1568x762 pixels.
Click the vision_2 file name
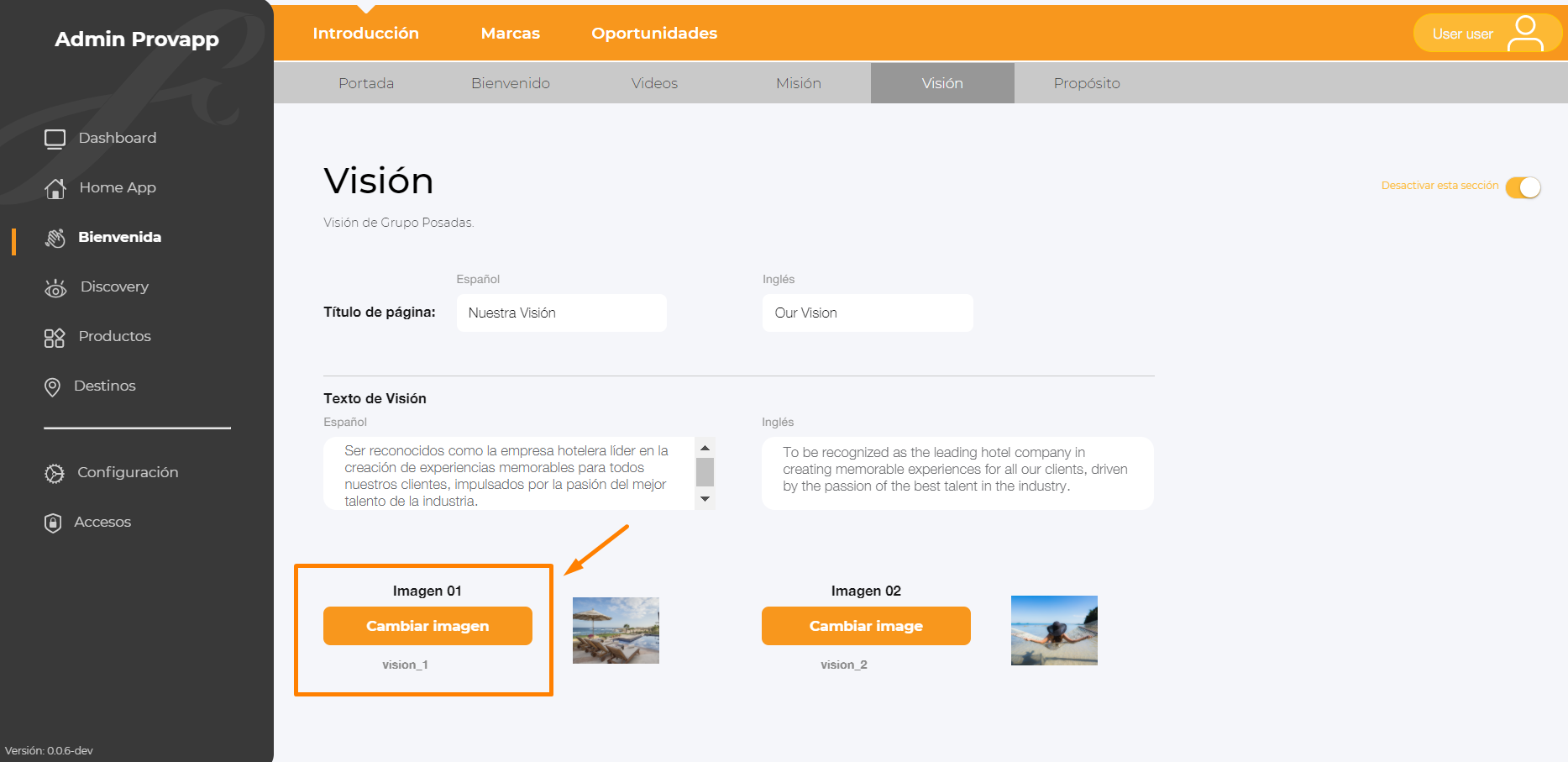pyautogui.click(x=844, y=665)
